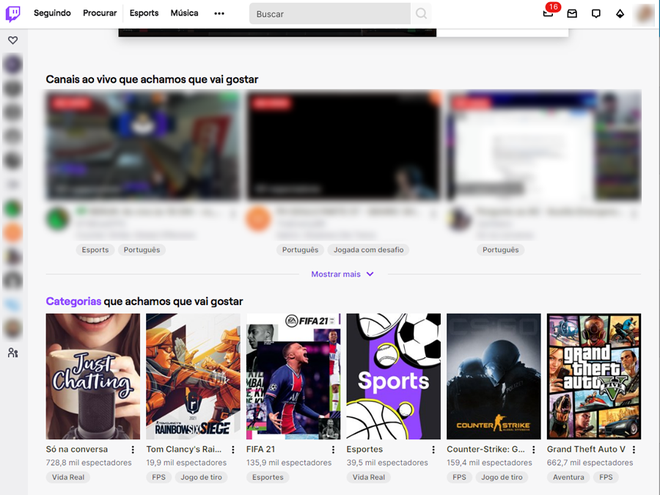
Task: Select FPS tag under Counter-Strike
Action: click(459, 477)
